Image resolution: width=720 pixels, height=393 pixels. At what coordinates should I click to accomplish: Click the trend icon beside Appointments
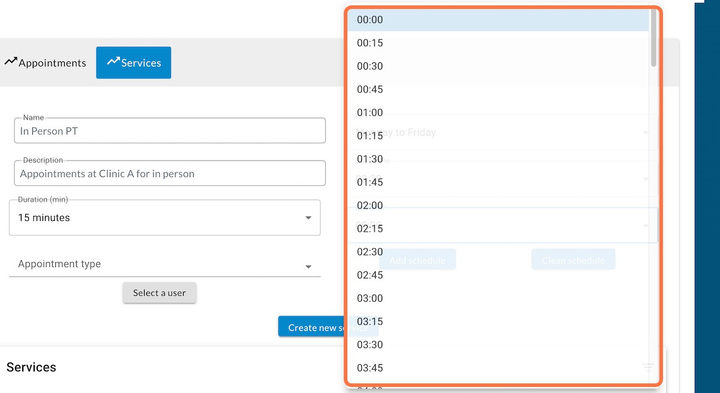point(11,61)
